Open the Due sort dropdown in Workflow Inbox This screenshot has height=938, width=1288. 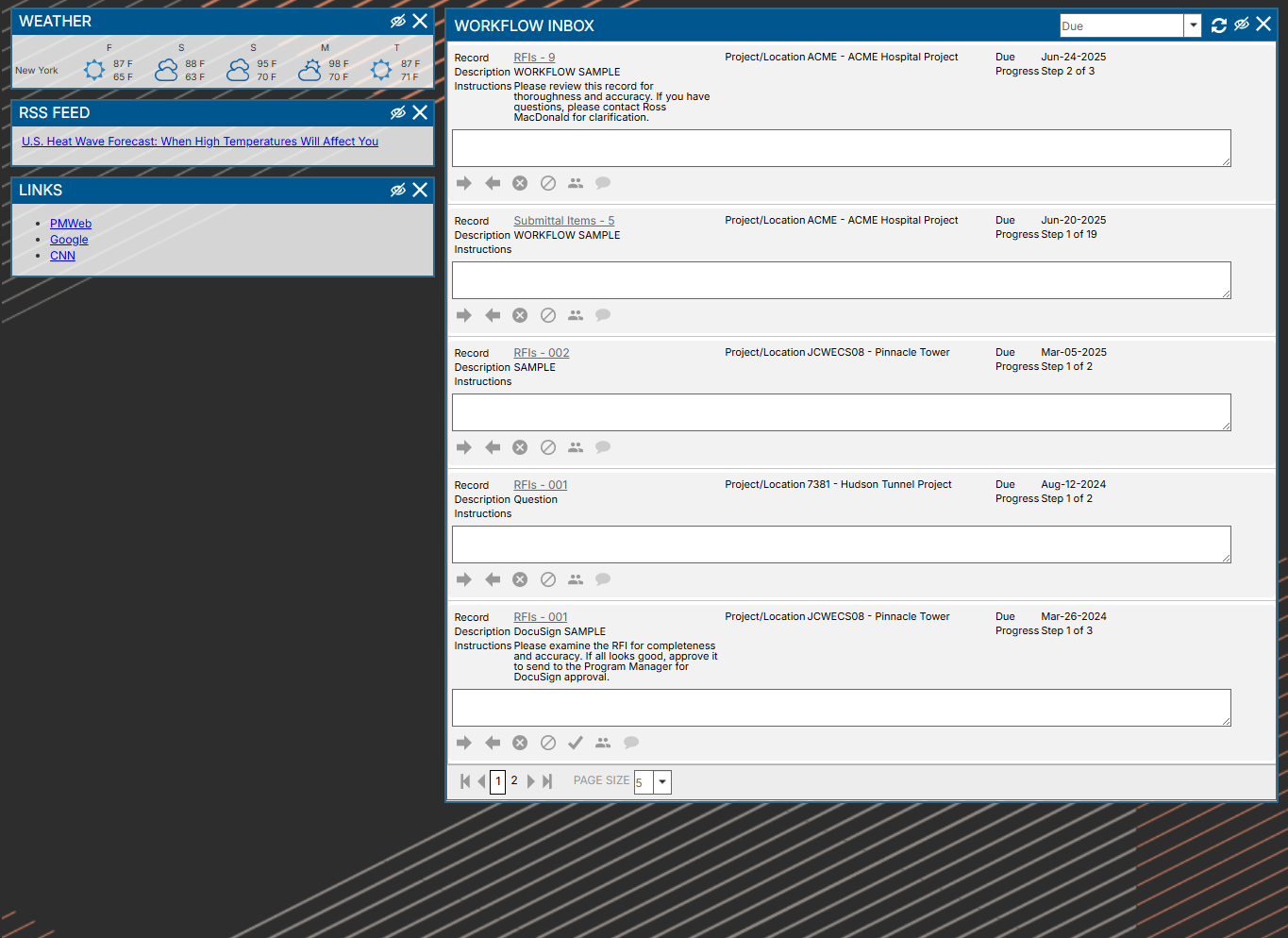[x=1193, y=25]
